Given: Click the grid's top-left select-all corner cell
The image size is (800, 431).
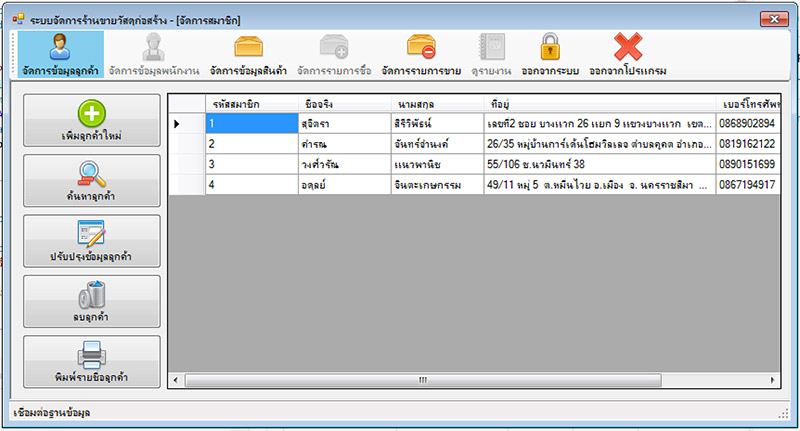Looking at the screenshot, I should pos(186,103).
